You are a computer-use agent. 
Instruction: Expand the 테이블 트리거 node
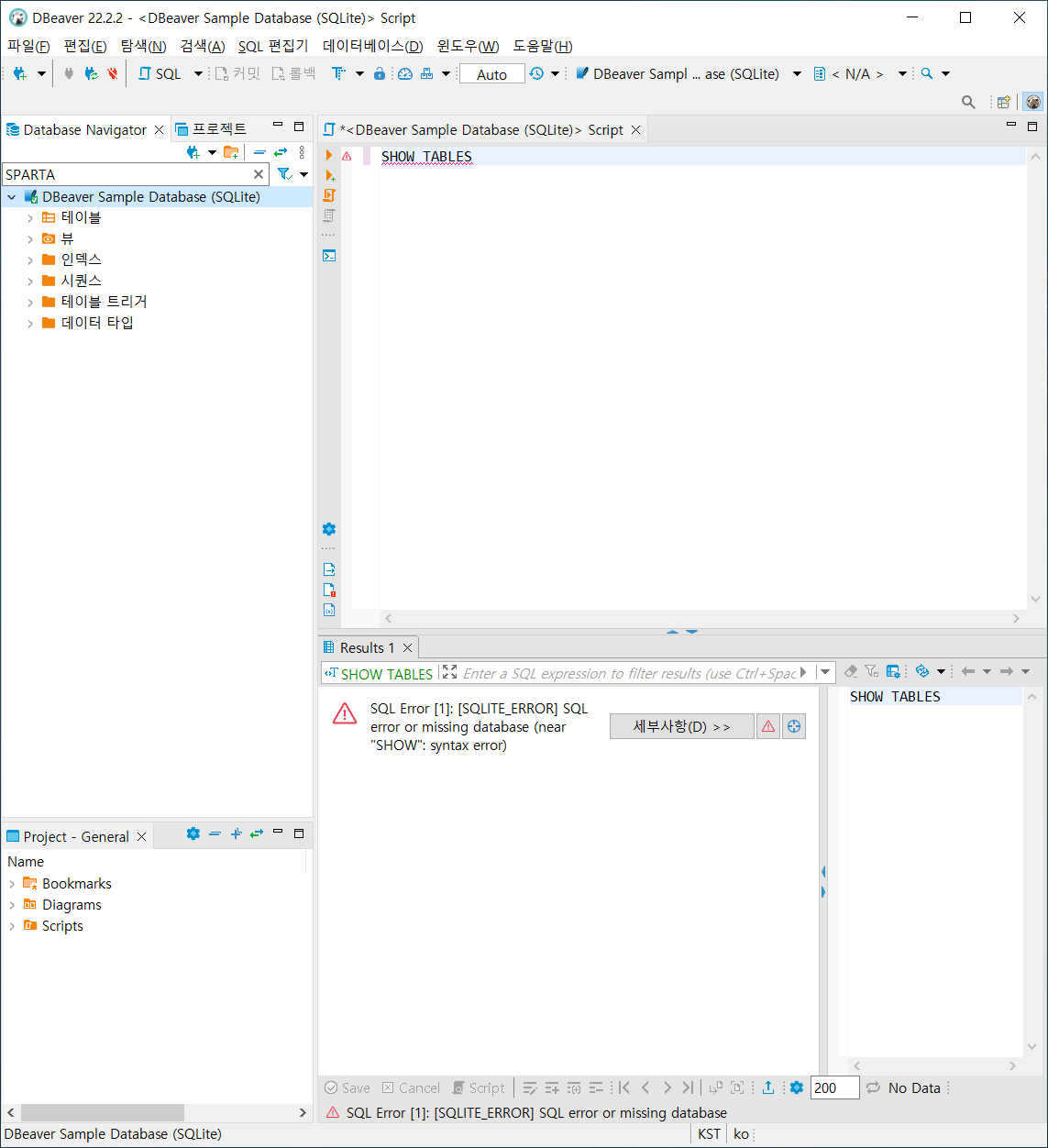(30, 303)
